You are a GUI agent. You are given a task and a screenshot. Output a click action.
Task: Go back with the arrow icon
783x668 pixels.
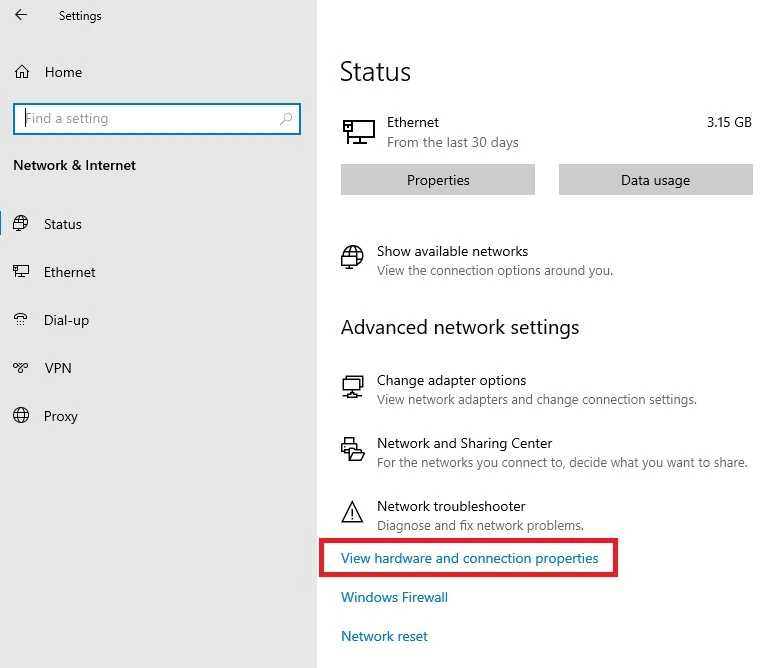click(x=21, y=15)
